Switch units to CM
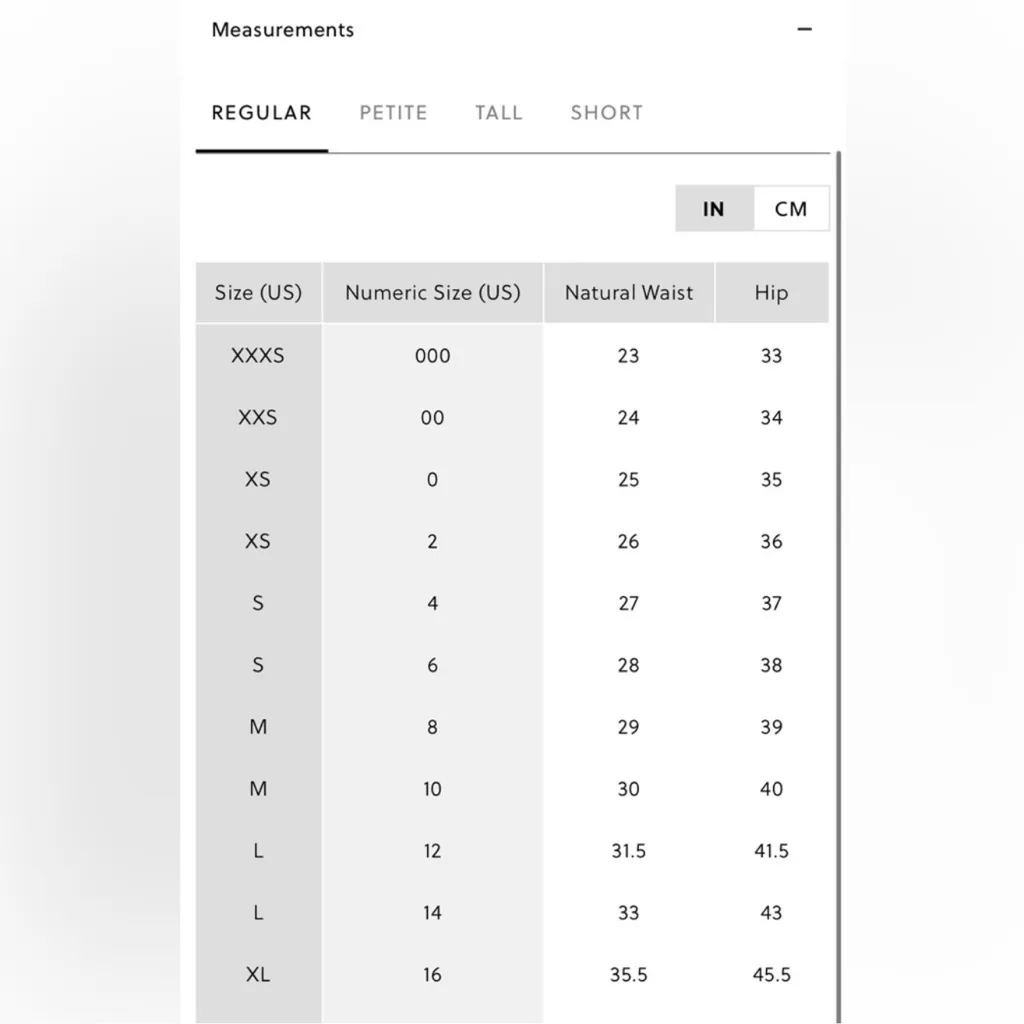Viewport: 1024px width, 1024px height. coord(790,209)
